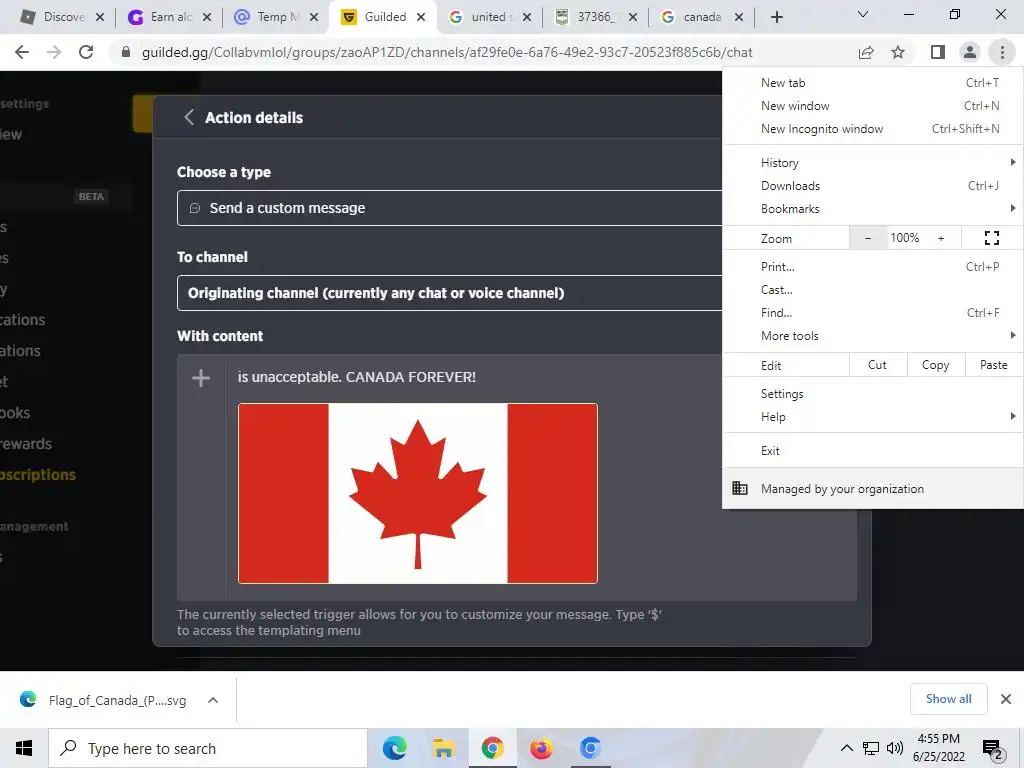Launch Microsoft Edge from the taskbar

point(394,748)
